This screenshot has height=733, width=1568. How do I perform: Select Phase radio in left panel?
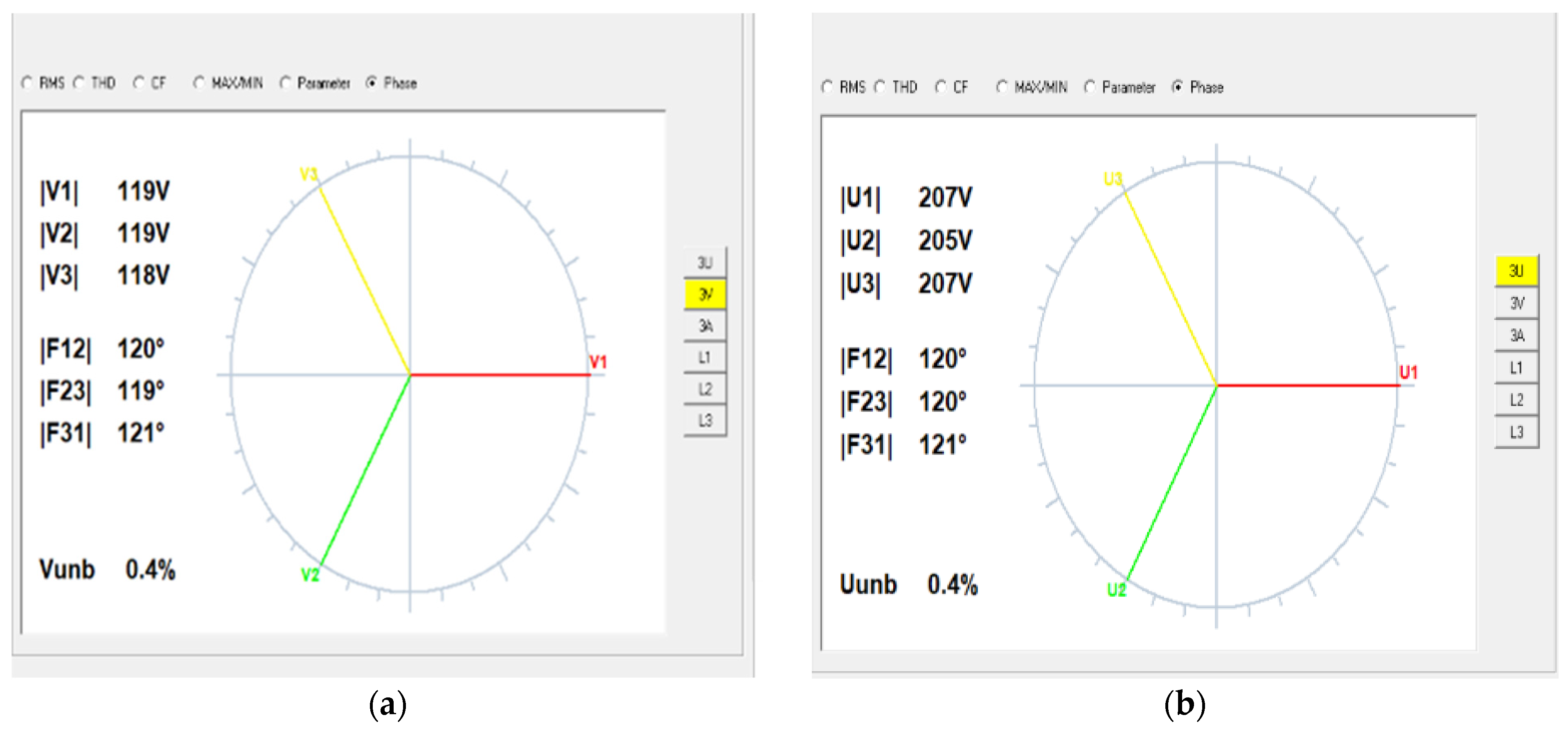[371, 83]
